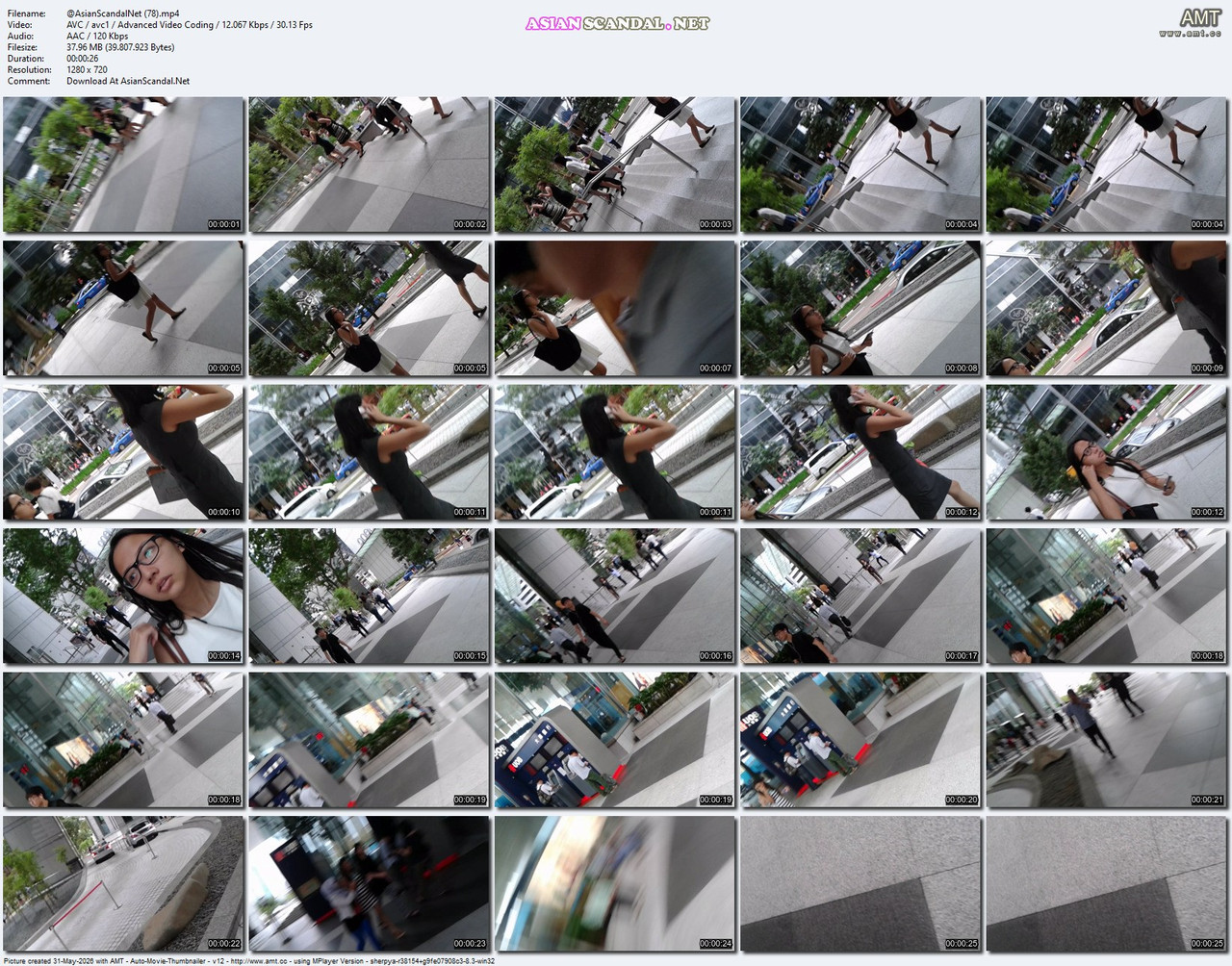This screenshot has width=1232, height=966.
Task: Click the 'Filename:' label
Action: click(x=26, y=13)
